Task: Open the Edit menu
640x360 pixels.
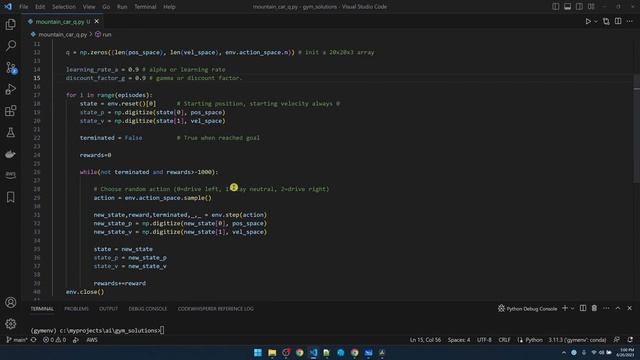Action: 40,7
